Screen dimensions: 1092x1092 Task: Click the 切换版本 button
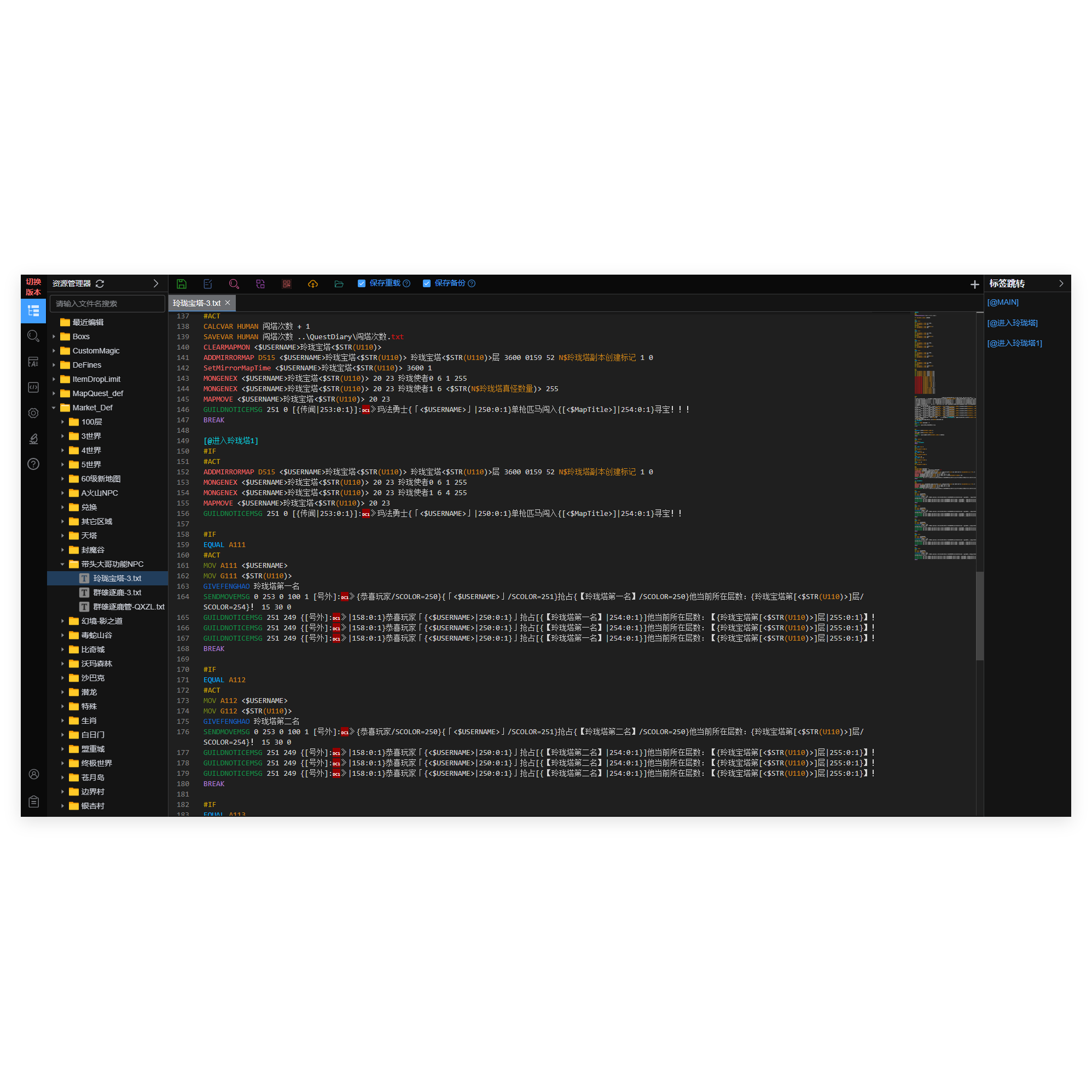click(33, 287)
